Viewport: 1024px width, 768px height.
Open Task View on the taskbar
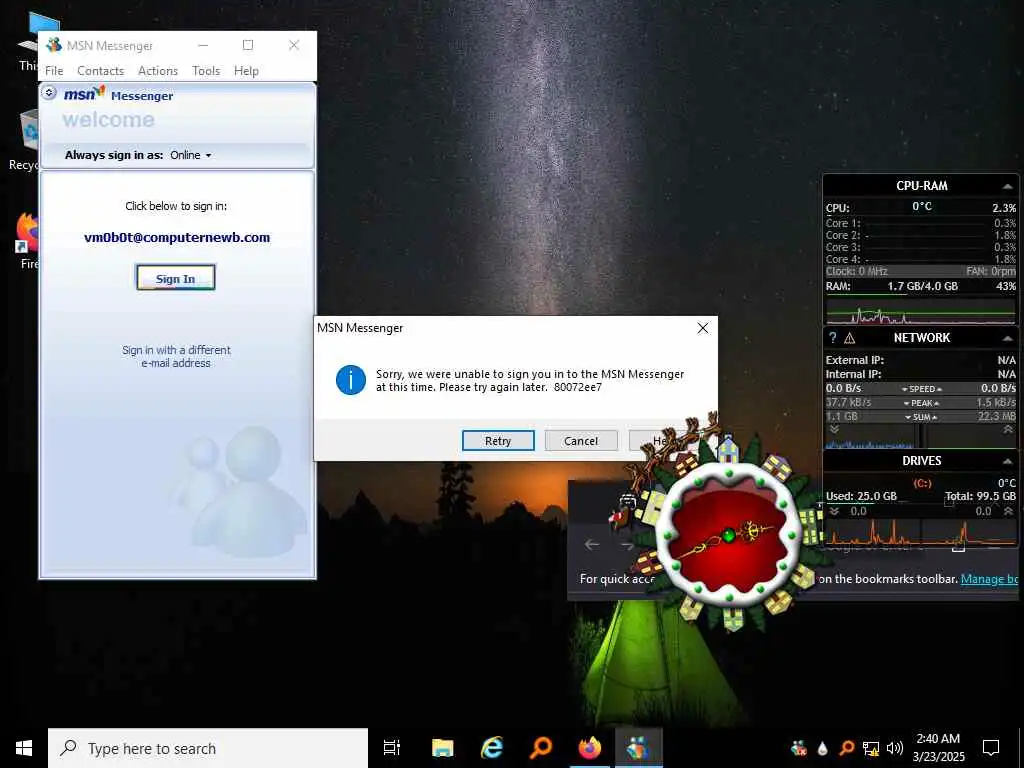pos(392,748)
